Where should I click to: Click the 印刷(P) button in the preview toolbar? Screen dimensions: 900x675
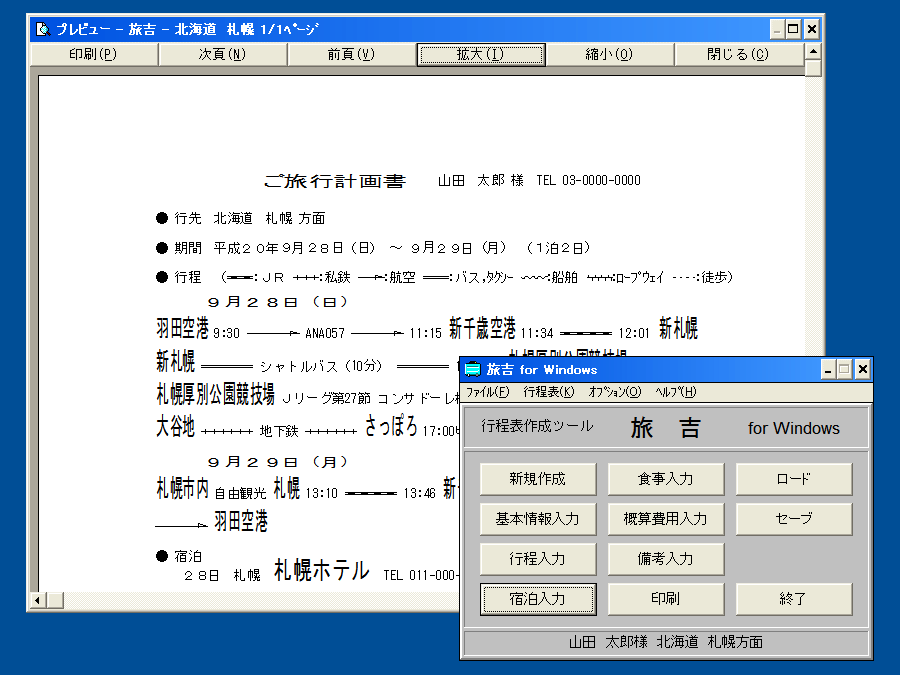(x=94, y=55)
